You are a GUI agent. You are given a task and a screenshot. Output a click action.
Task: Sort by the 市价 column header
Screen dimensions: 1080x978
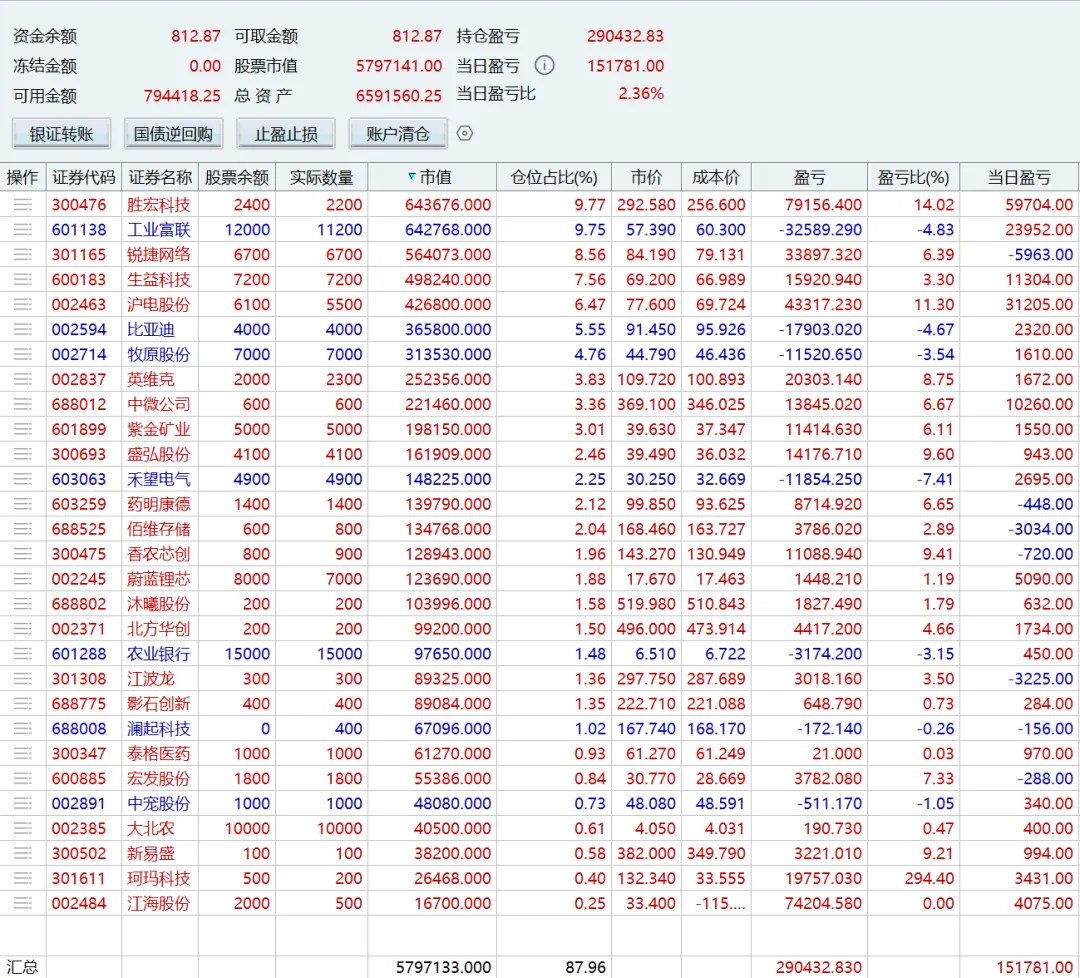tap(646, 177)
